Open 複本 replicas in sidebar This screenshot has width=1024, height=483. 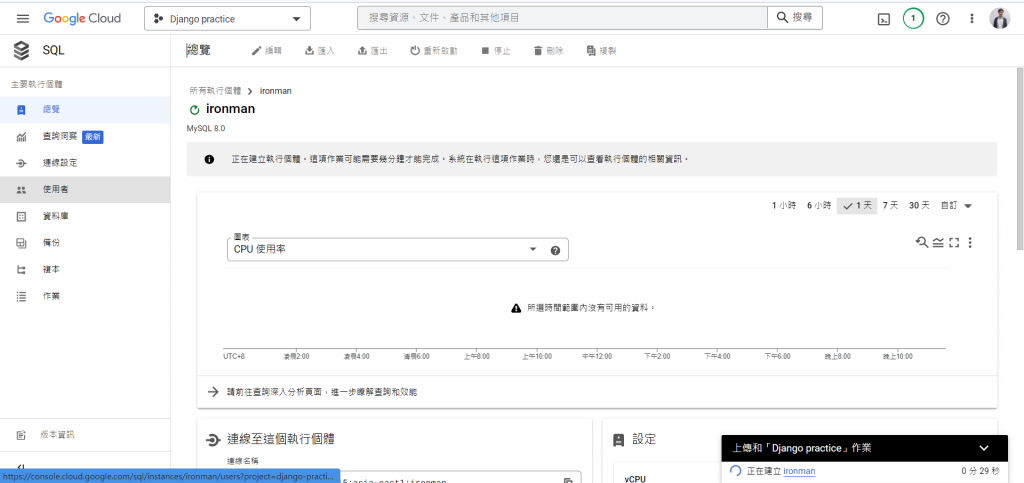85,270
